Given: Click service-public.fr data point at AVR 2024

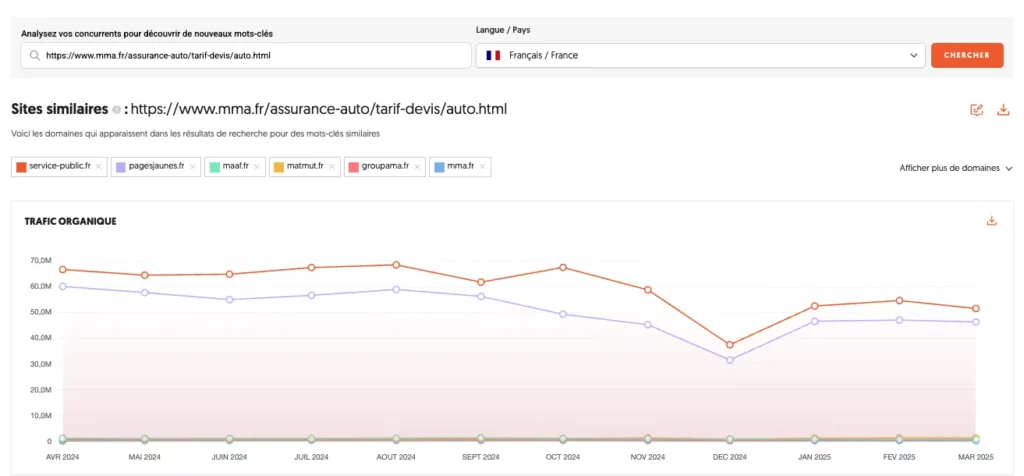Looking at the screenshot, I should click(62, 269).
